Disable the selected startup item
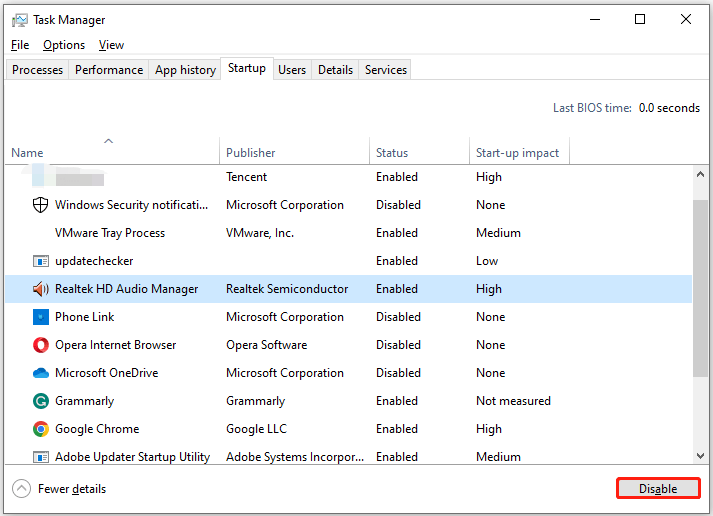Screen dimensions: 713x516 pos(658,489)
